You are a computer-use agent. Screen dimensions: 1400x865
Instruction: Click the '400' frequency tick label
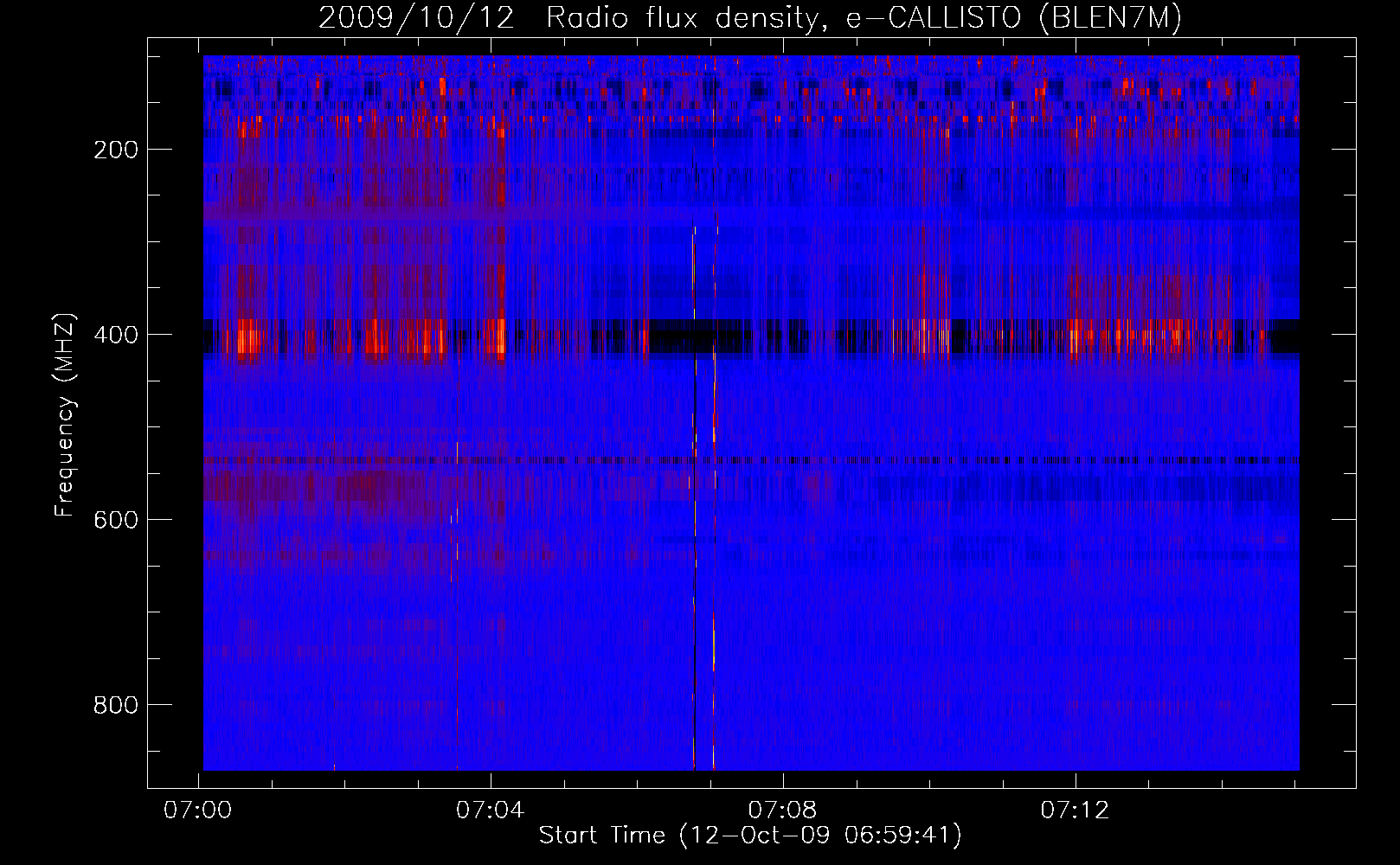pos(116,335)
